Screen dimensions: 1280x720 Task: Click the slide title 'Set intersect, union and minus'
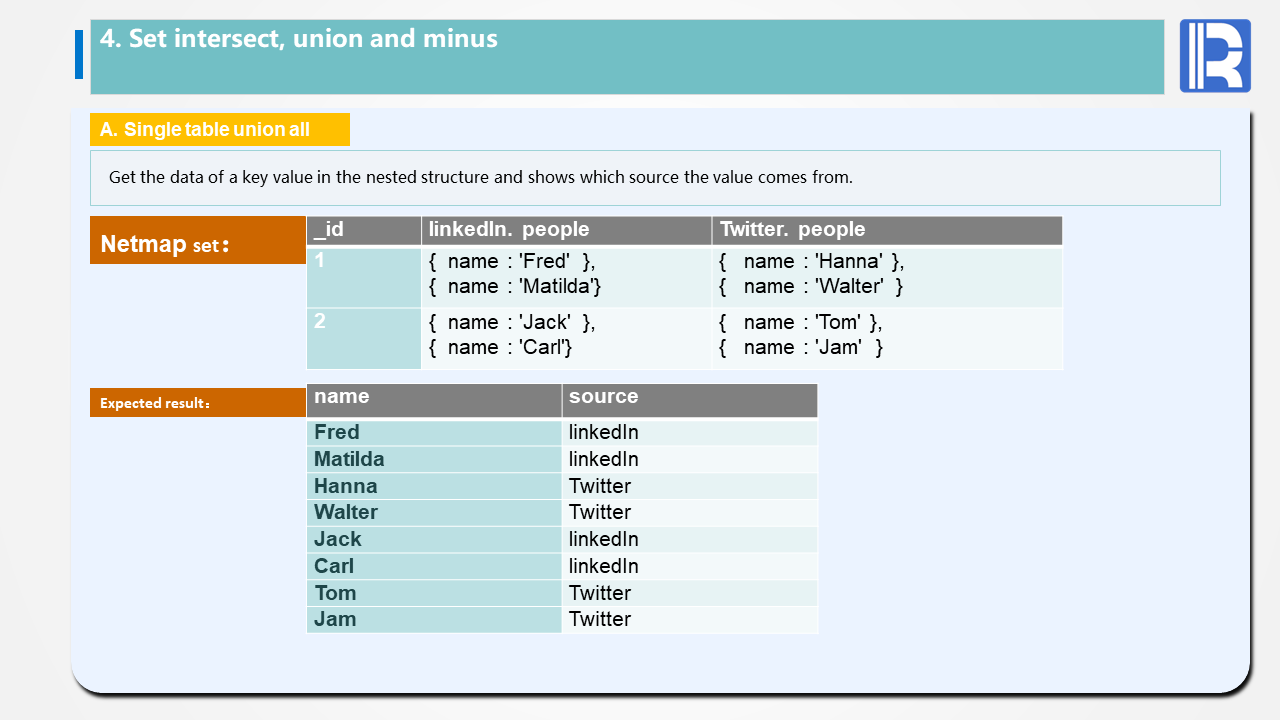pos(298,39)
